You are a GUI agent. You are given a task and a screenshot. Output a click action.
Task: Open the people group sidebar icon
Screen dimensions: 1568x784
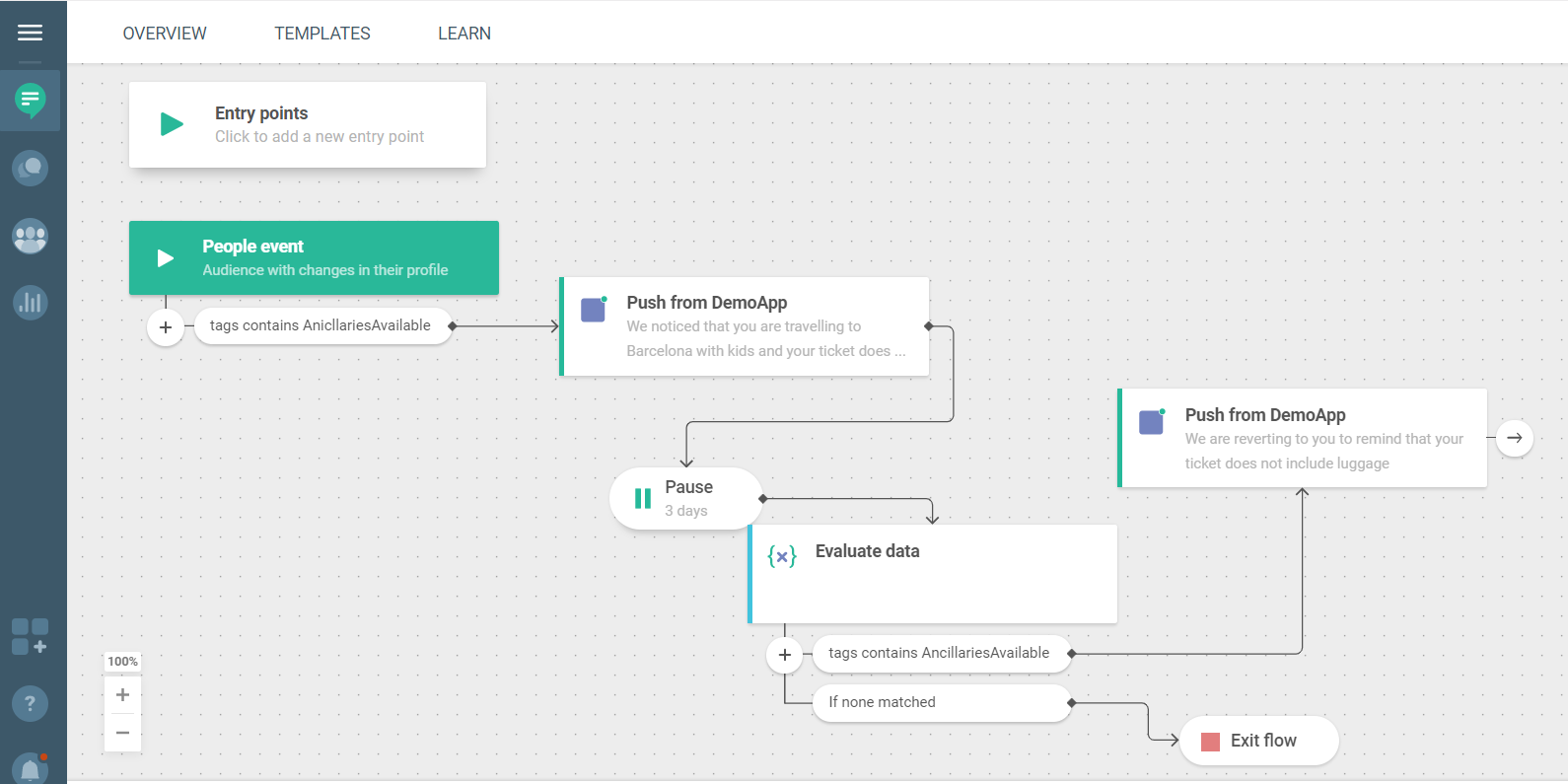[x=31, y=236]
